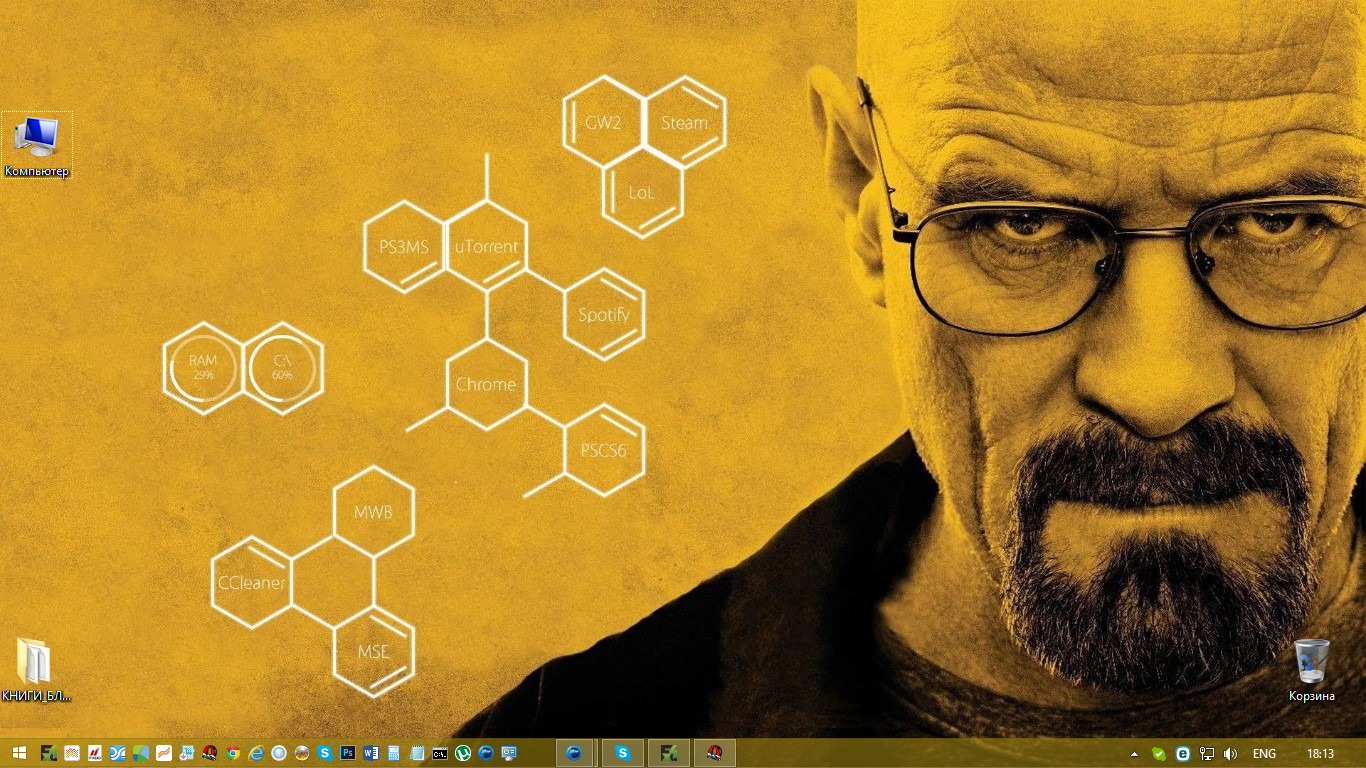Open ESET tray icon
The height and width of the screenshot is (768, 1366).
pos(1182,754)
